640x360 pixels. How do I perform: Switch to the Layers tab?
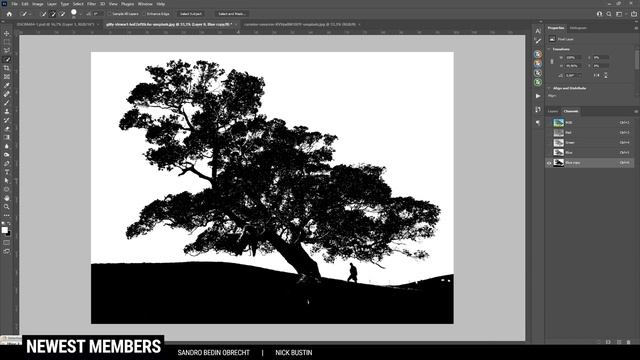tap(553, 111)
